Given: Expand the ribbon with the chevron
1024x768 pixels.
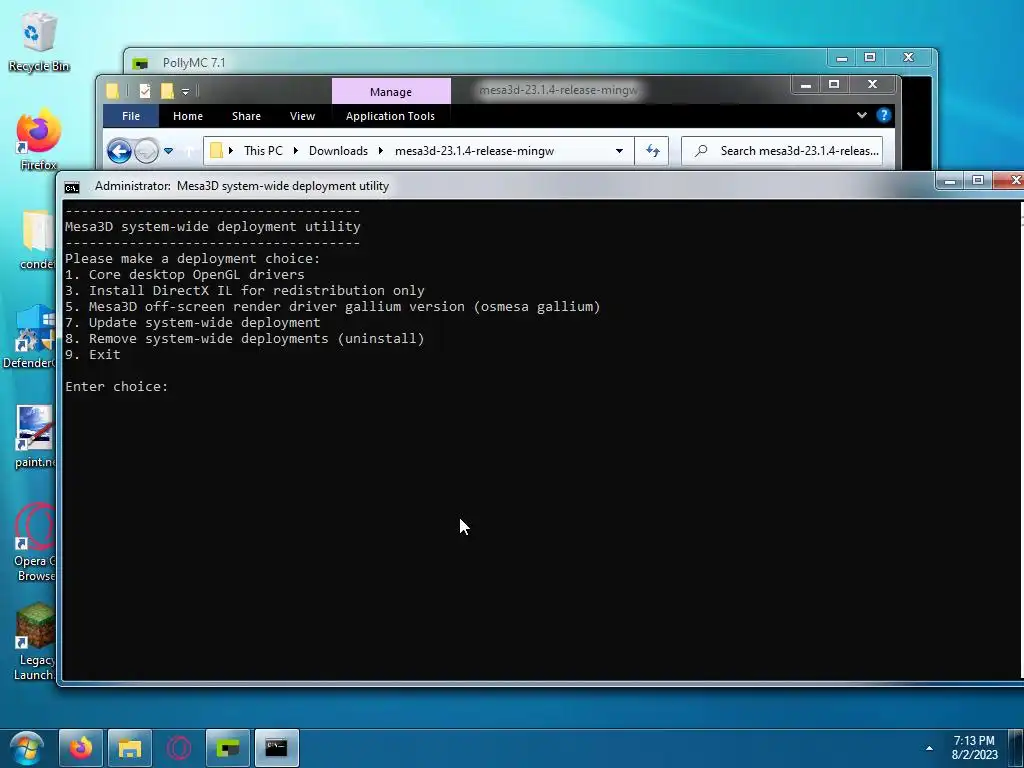Looking at the screenshot, I should pos(861,116).
